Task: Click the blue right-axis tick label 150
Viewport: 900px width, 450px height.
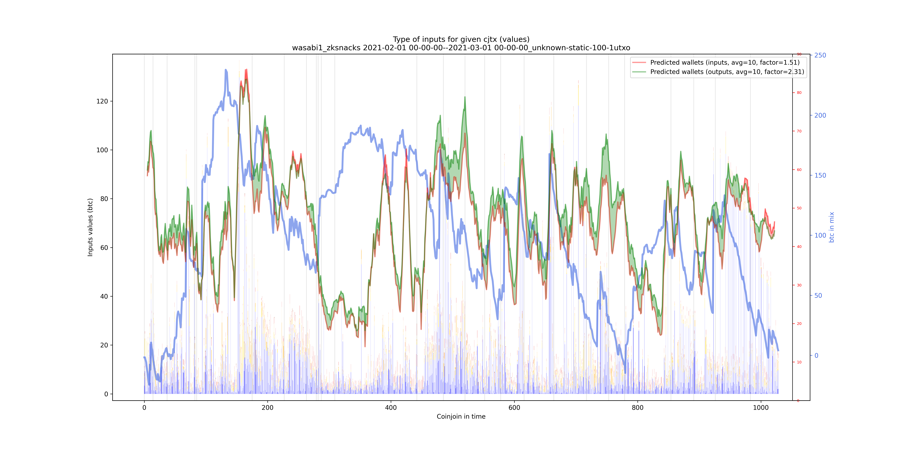Action: (x=820, y=176)
